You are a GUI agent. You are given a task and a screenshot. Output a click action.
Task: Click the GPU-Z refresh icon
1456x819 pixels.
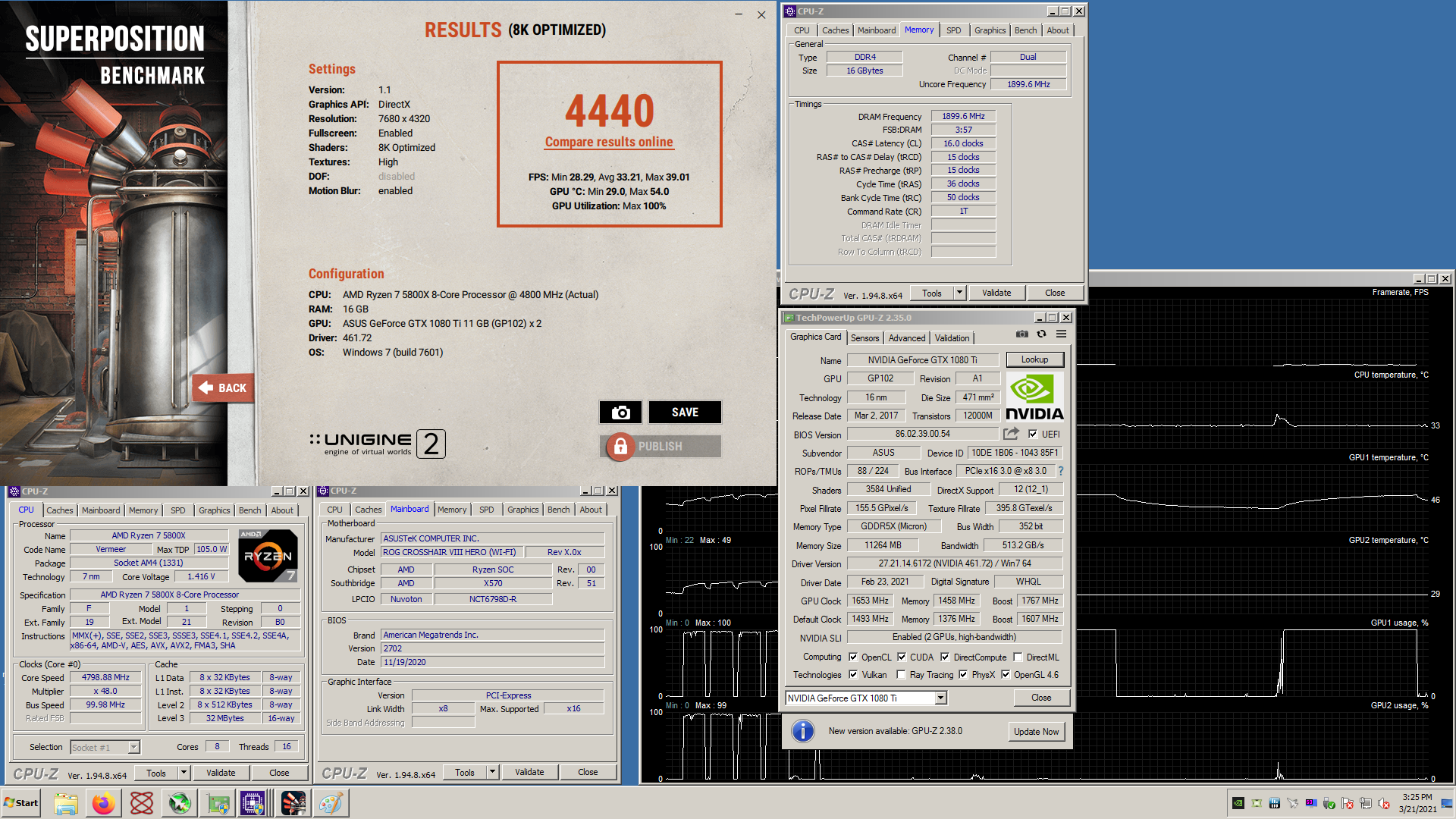[1041, 334]
